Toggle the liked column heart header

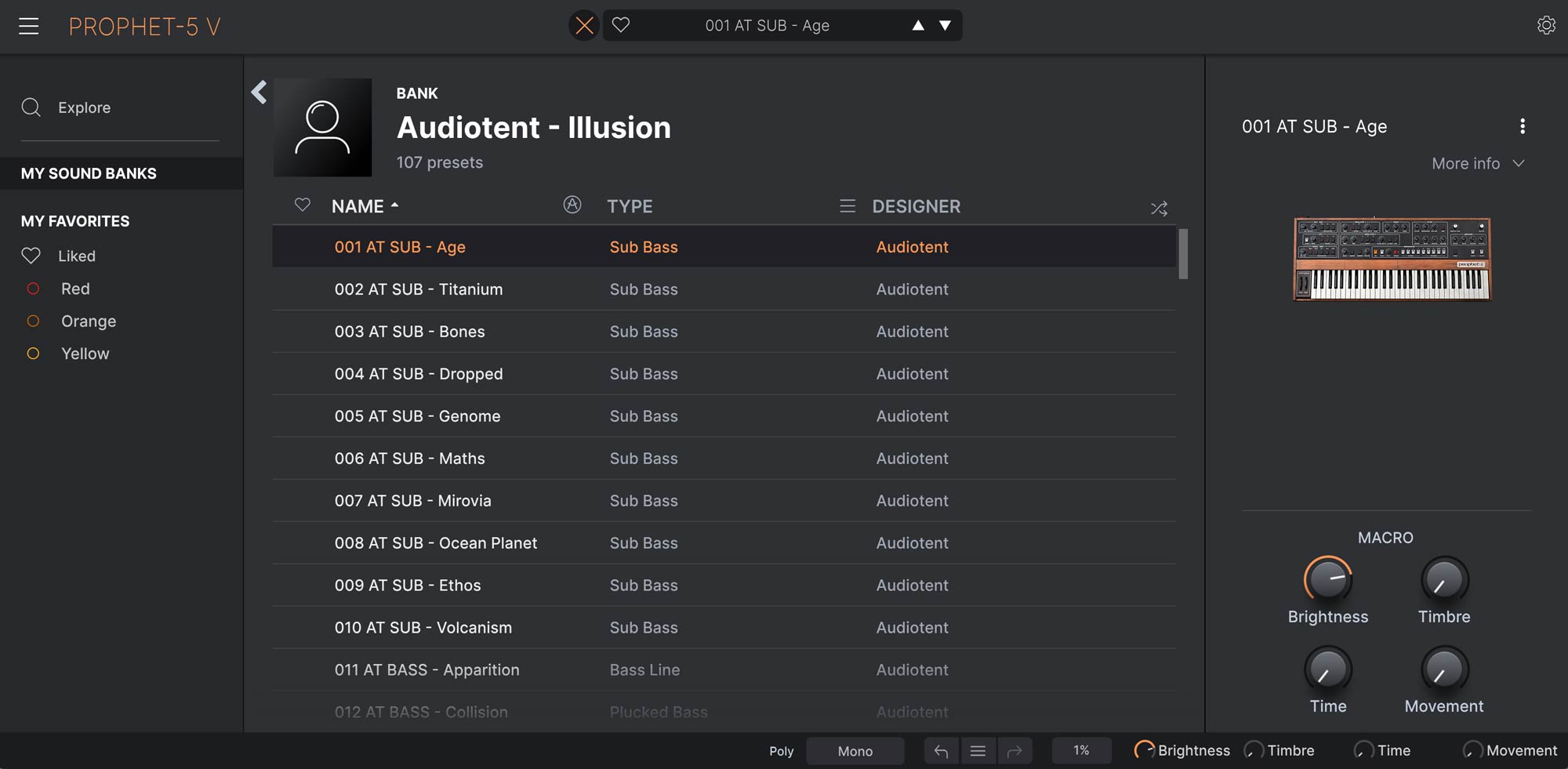tap(303, 205)
